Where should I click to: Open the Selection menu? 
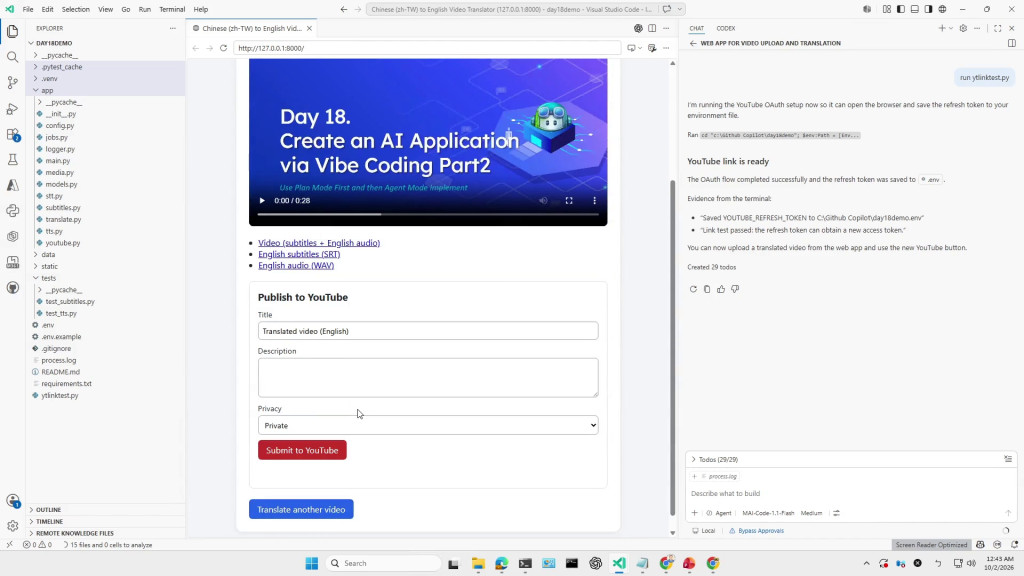point(76,9)
